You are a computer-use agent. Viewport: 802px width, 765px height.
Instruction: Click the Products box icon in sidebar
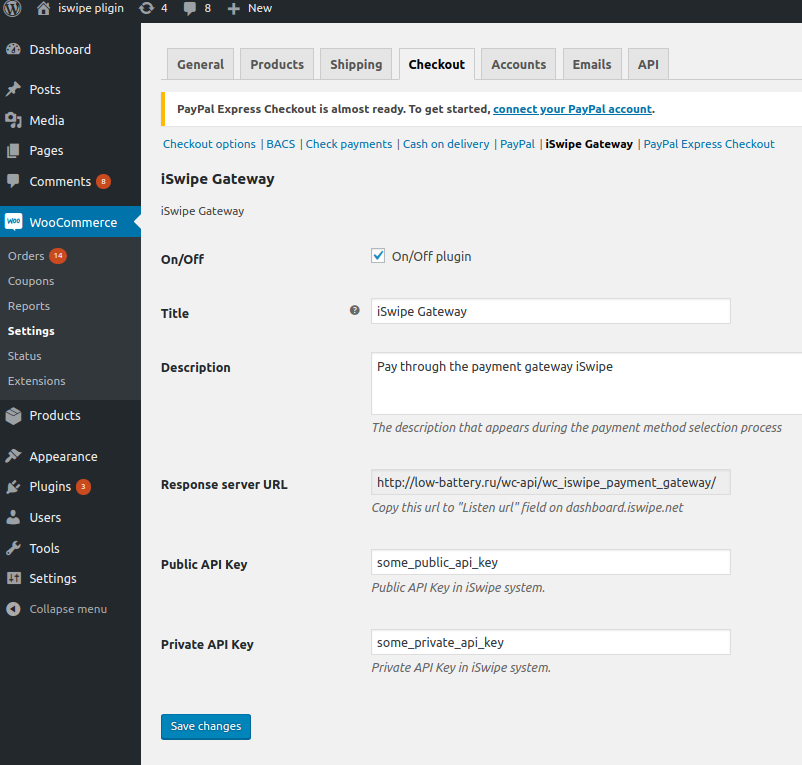coord(13,415)
